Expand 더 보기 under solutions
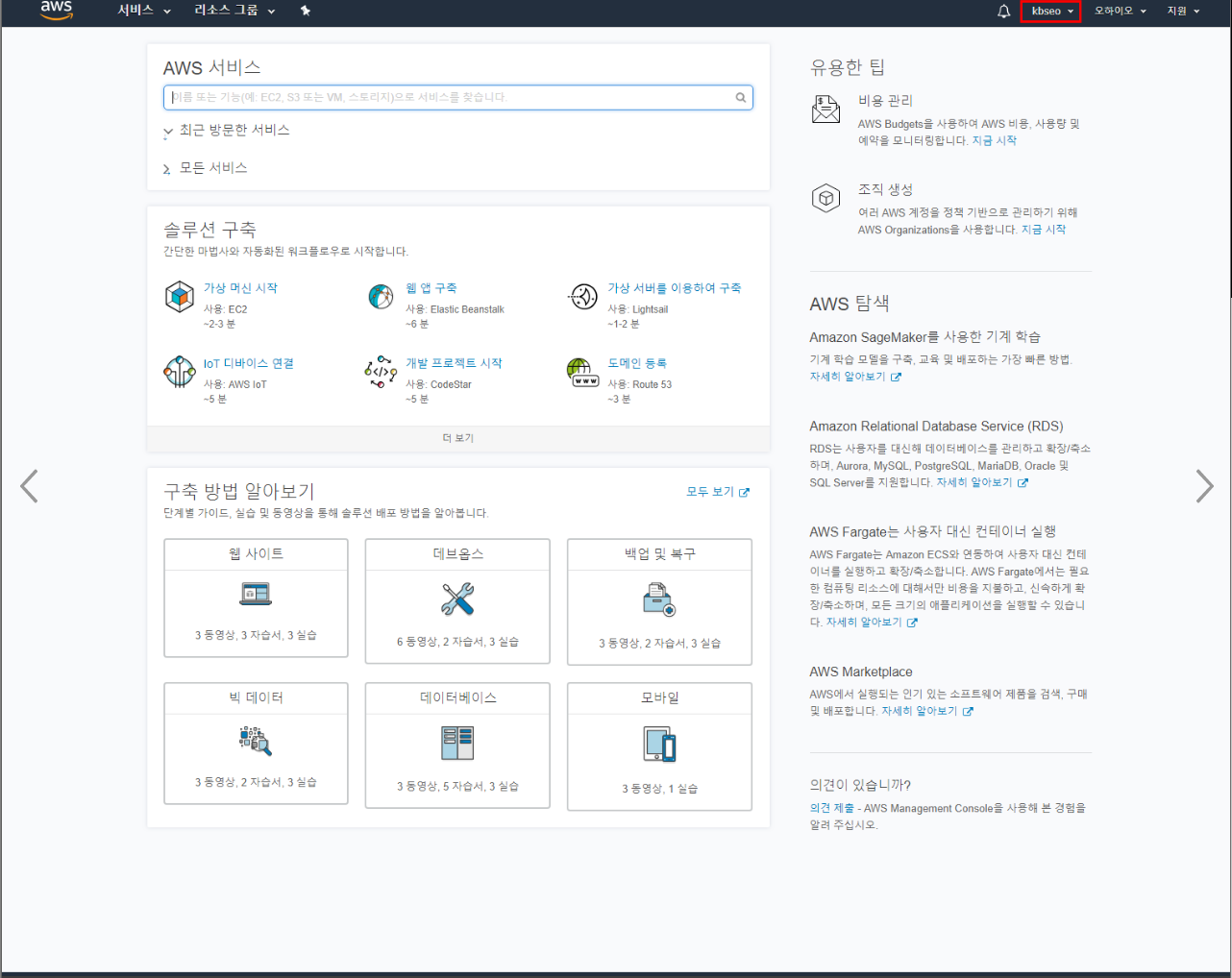This screenshot has width=1232, height=978. pyautogui.click(x=458, y=438)
